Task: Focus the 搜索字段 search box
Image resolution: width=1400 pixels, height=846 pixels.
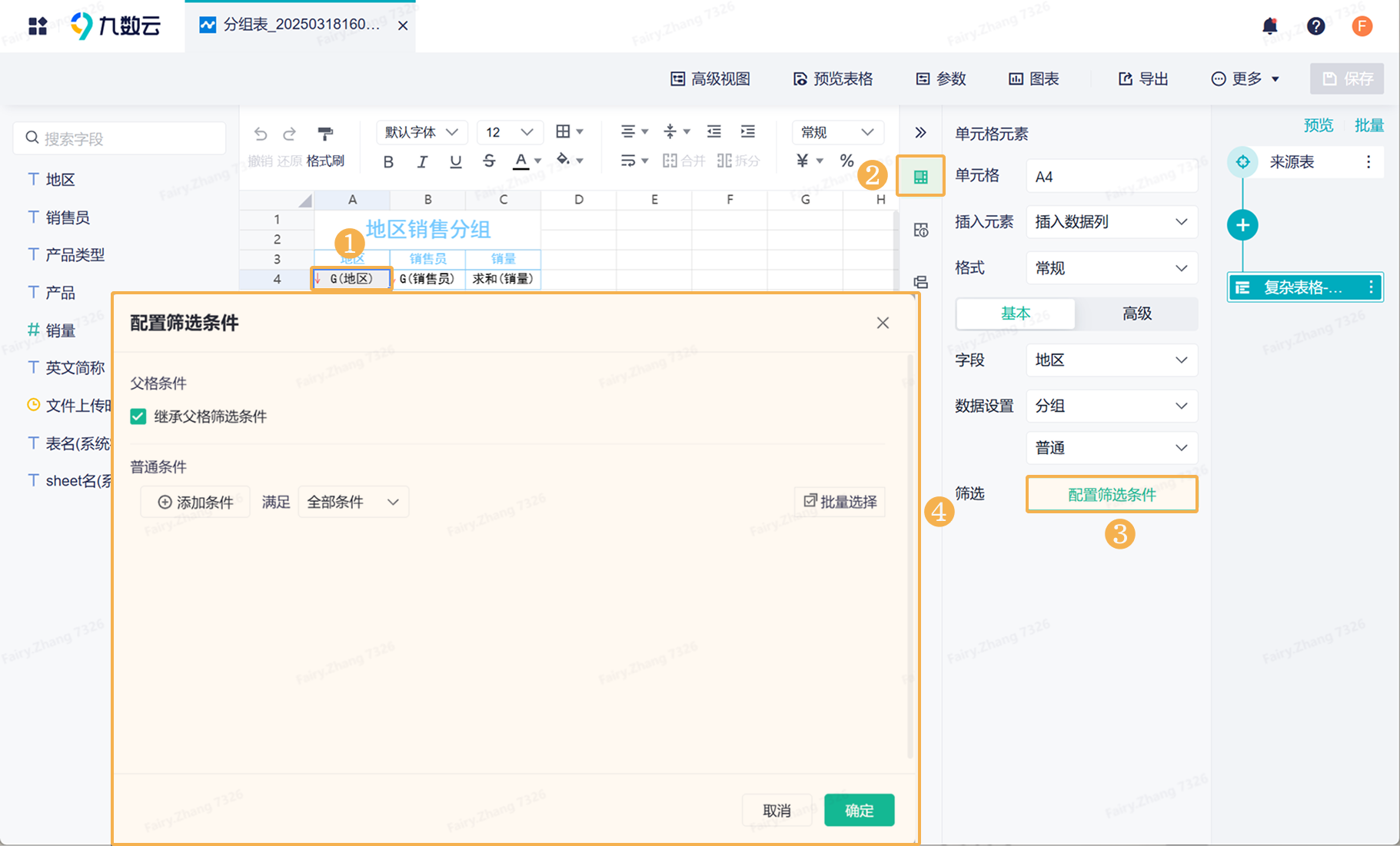Action: [119, 138]
